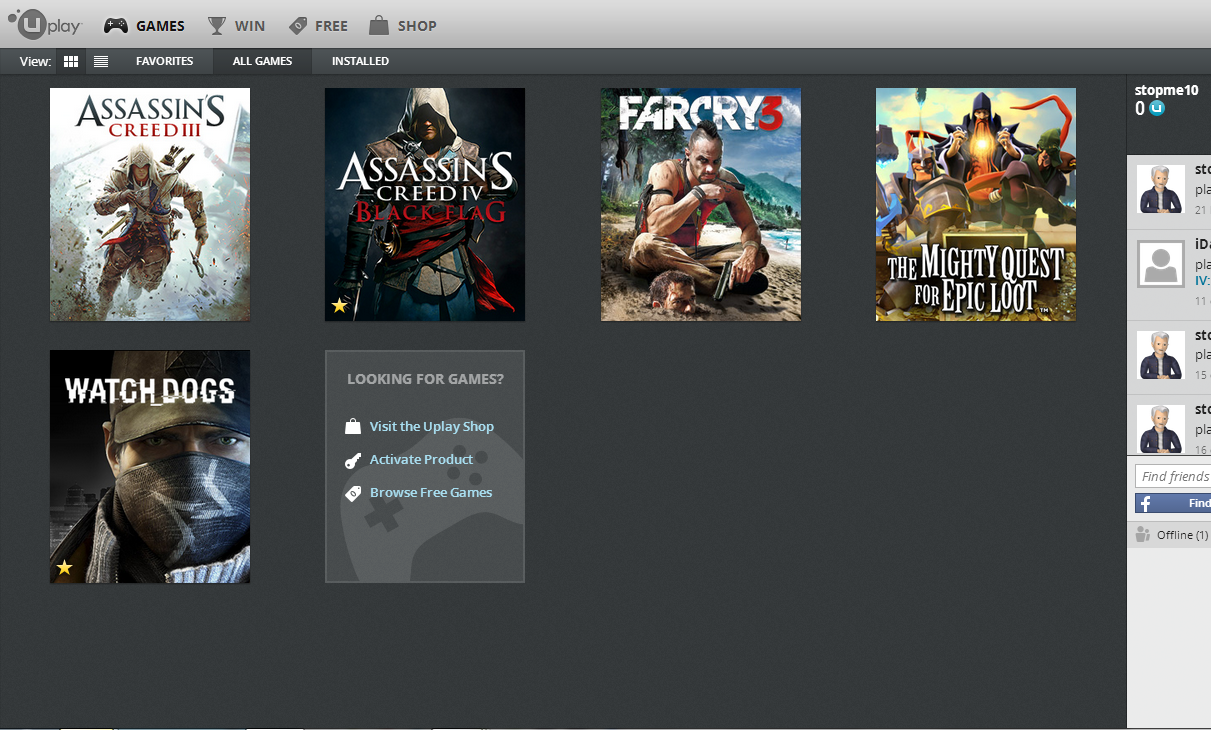
Task: Click the Uplay logo
Action: tap(44, 24)
